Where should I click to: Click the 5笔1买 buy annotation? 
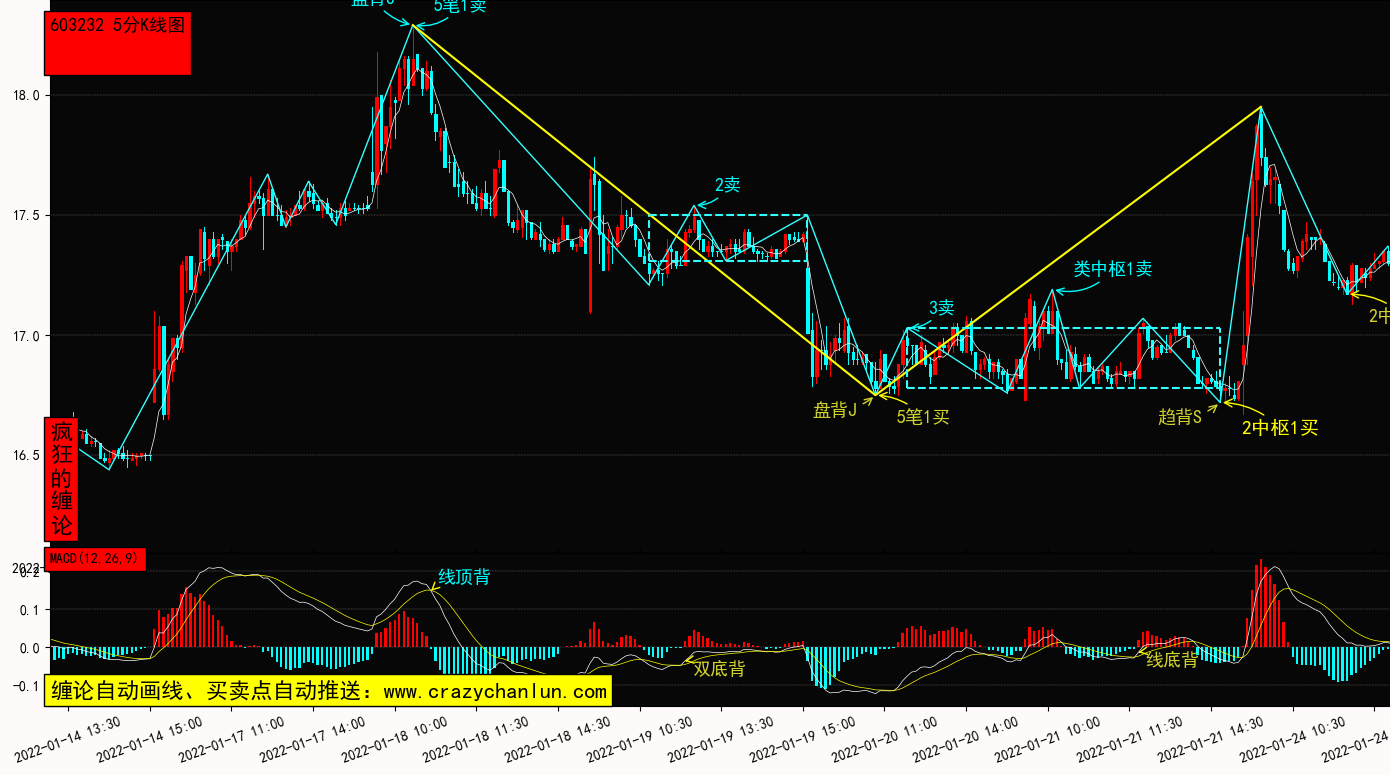coord(922,417)
